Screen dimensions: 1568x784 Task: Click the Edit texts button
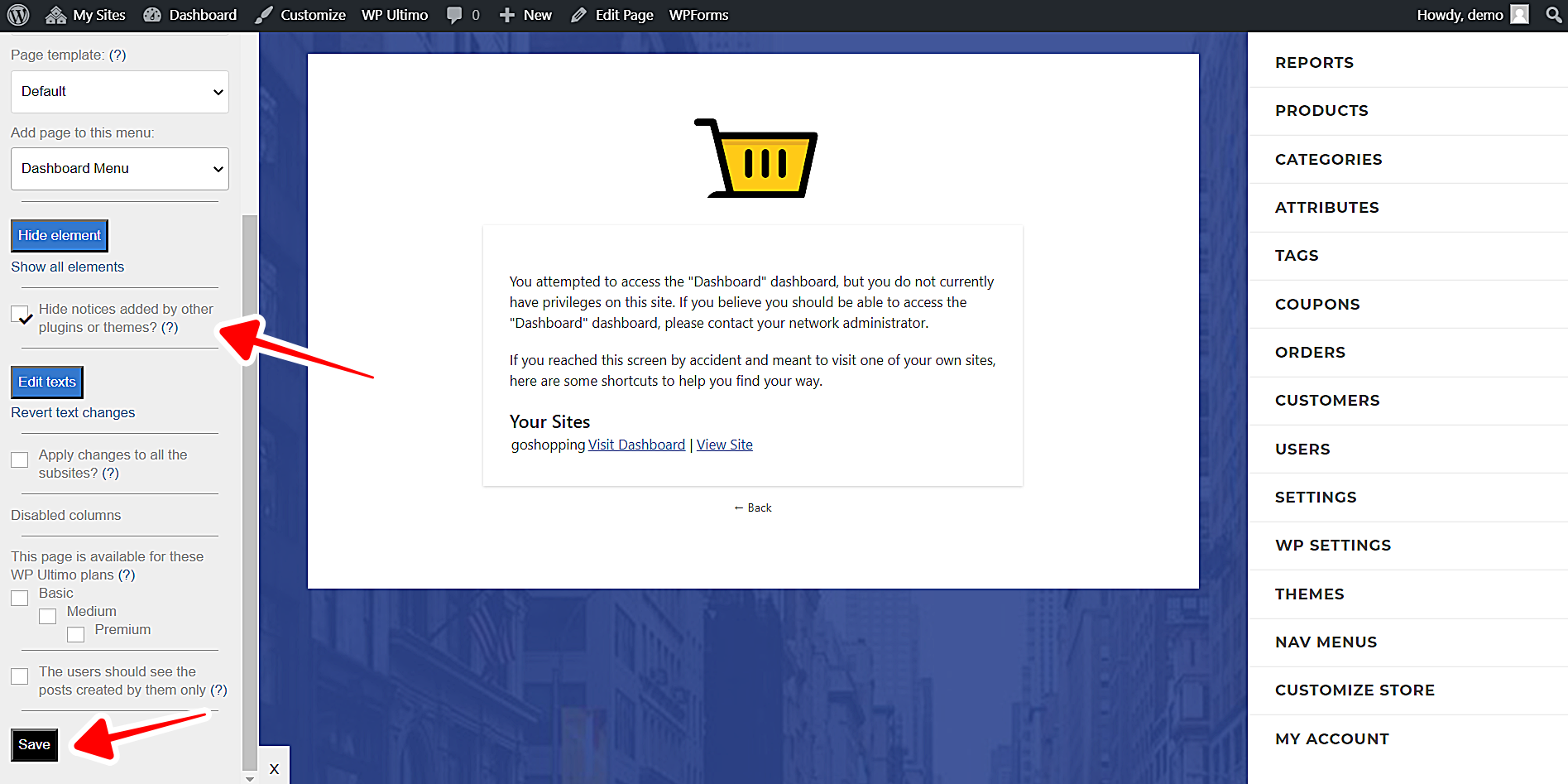47,382
